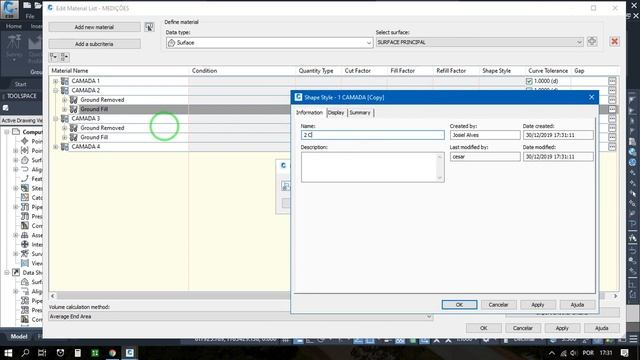Click the horizontal scrollbar right arrow

pyautogui.click(x=615, y=296)
